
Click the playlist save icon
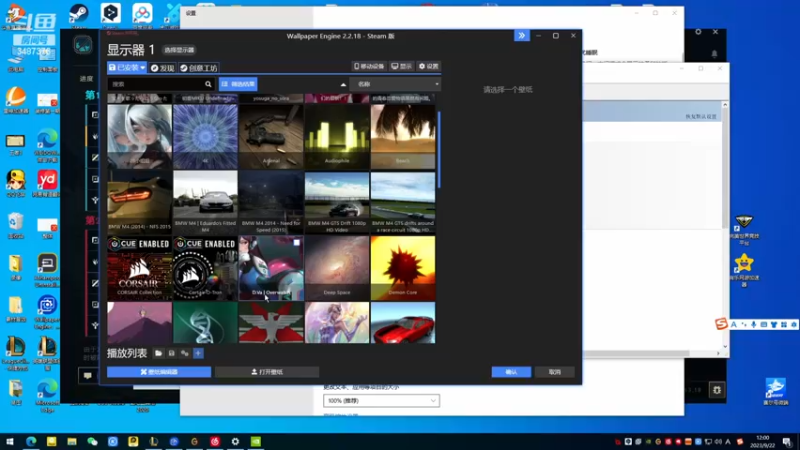click(x=172, y=353)
